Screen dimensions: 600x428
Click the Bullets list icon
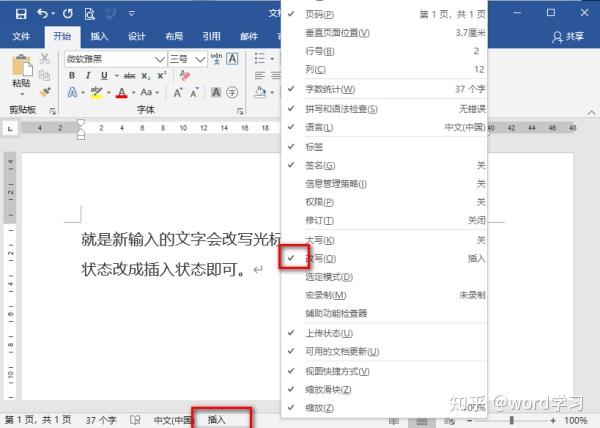(260, 59)
